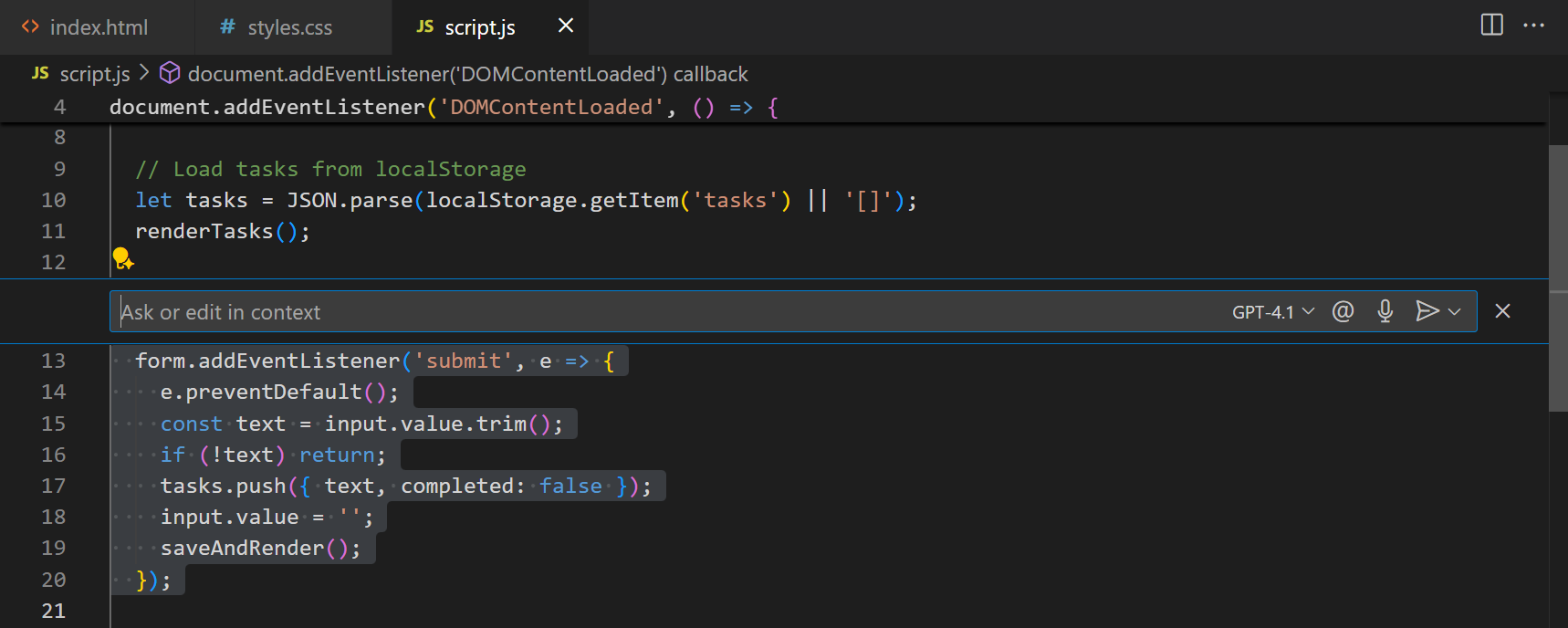Click the split editor icon
The width and height of the screenshot is (1568, 628).
tap(1491, 25)
